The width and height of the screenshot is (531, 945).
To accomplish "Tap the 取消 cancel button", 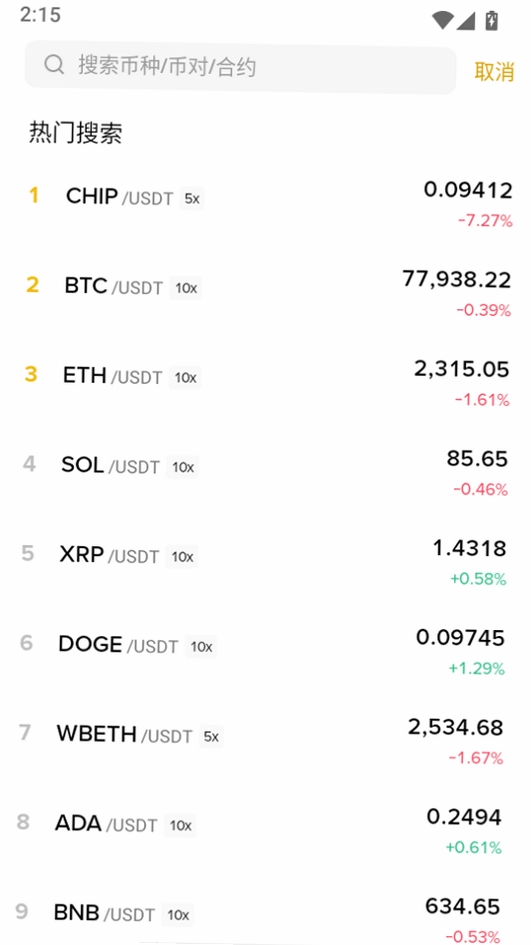I will pyautogui.click(x=494, y=72).
